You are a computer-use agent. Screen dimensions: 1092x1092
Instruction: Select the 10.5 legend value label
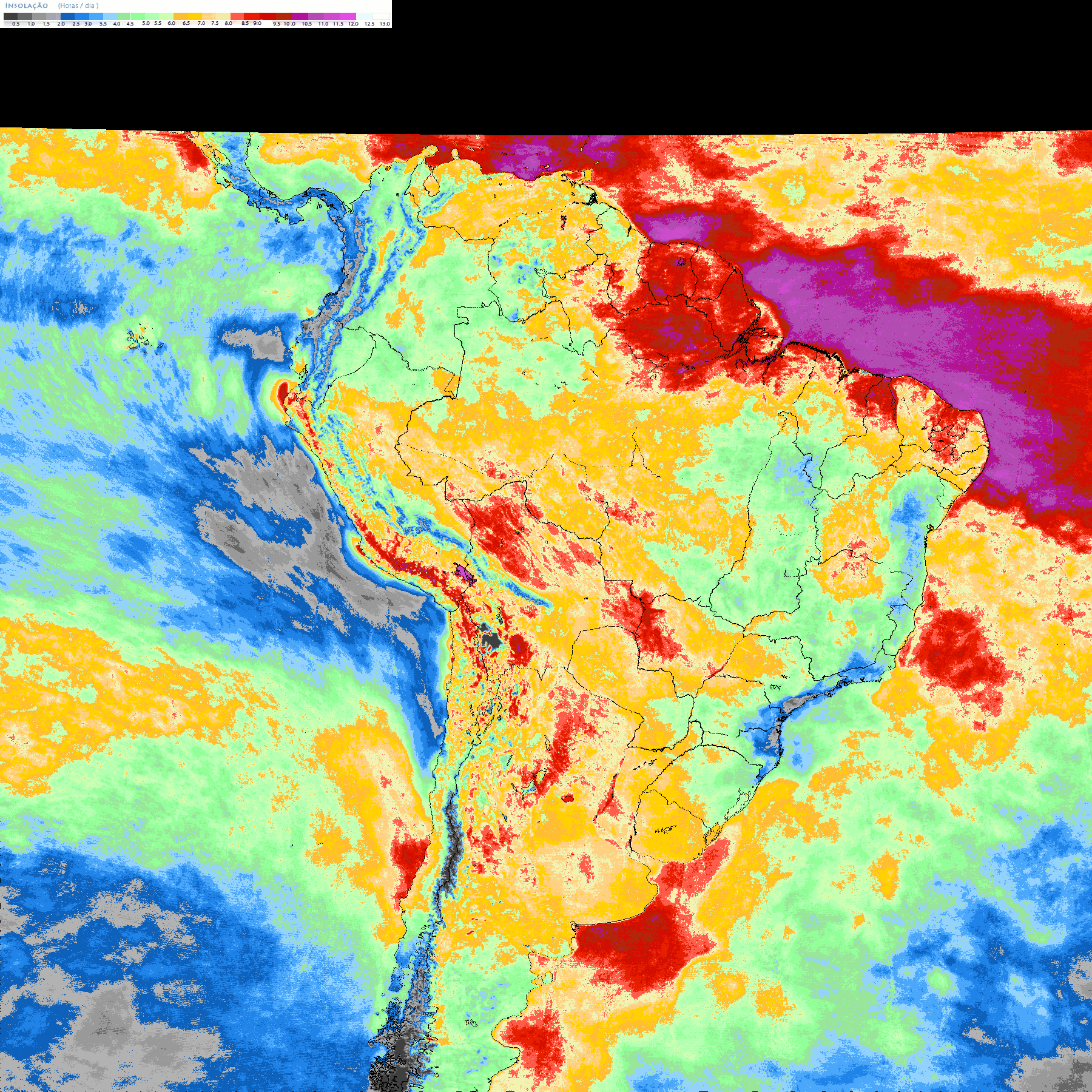point(307,24)
